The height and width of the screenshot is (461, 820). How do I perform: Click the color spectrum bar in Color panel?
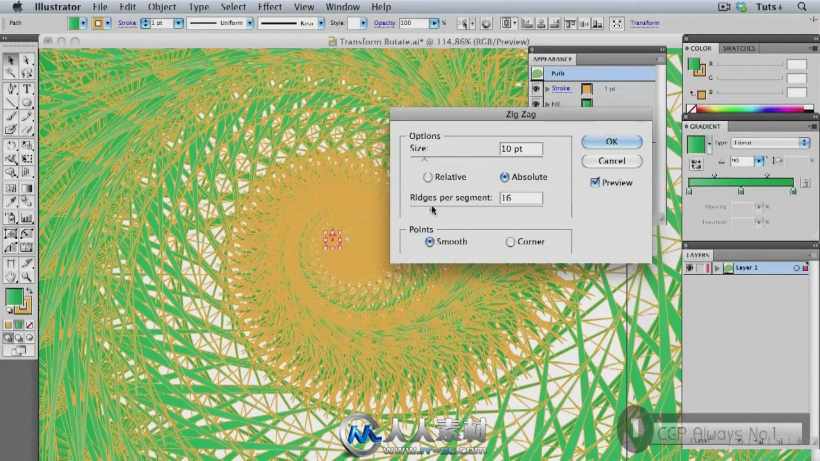click(x=750, y=109)
